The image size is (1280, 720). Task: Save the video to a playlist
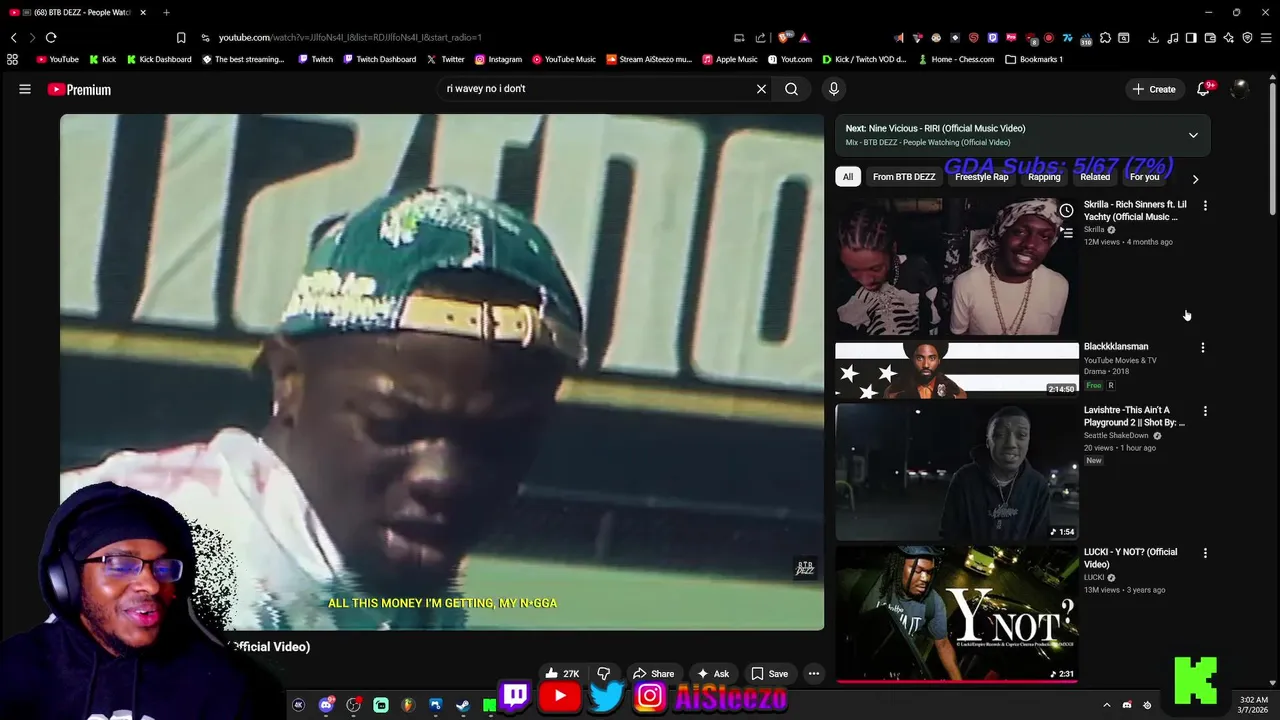[x=770, y=674]
